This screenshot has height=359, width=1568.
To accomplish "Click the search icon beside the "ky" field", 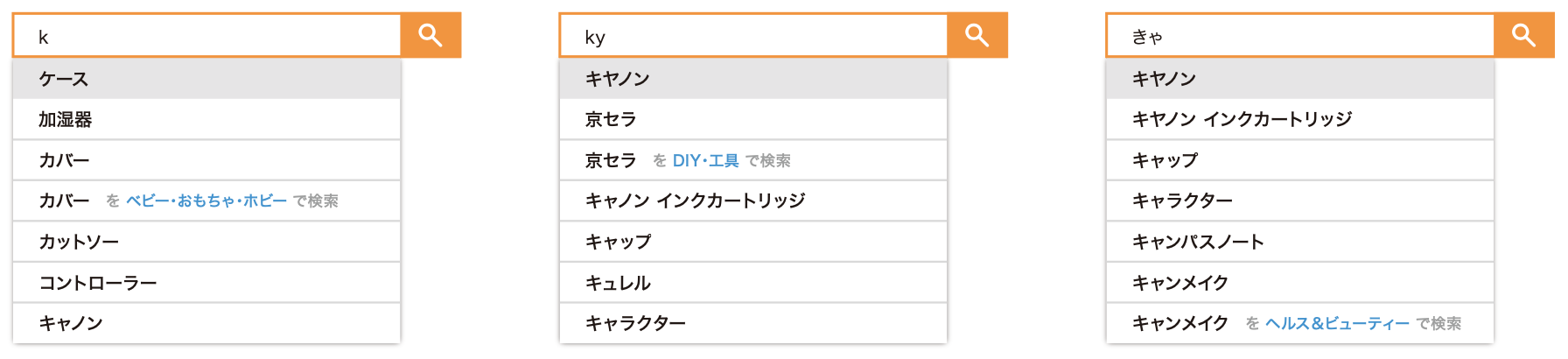I will (977, 35).
